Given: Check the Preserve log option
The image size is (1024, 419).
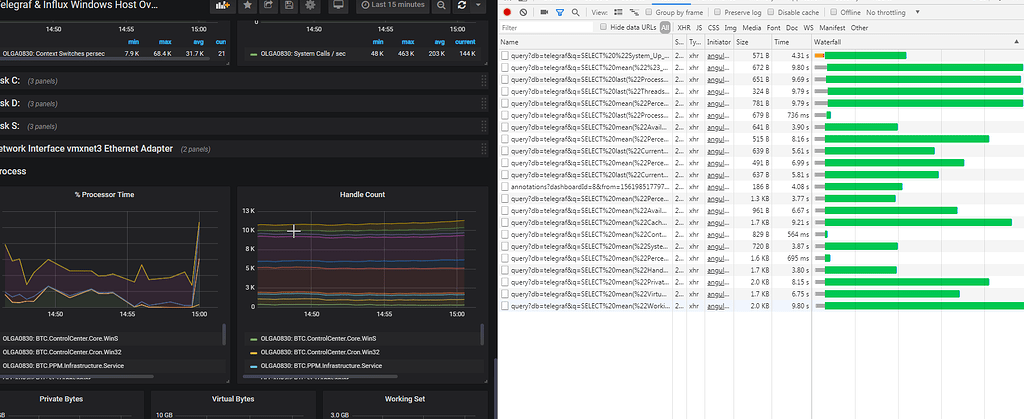Looking at the screenshot, I should point(718,12).
